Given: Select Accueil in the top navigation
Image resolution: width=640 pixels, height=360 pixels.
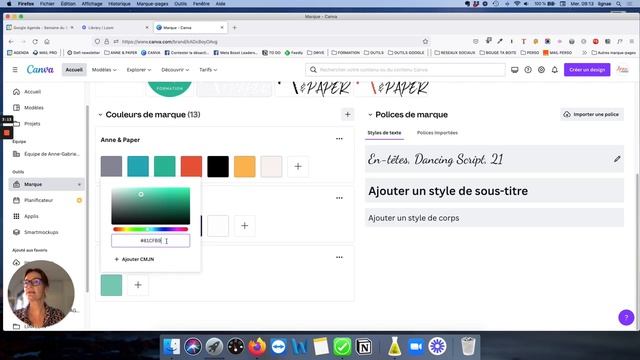Looking at the screenshot, I should click(74, 70).
